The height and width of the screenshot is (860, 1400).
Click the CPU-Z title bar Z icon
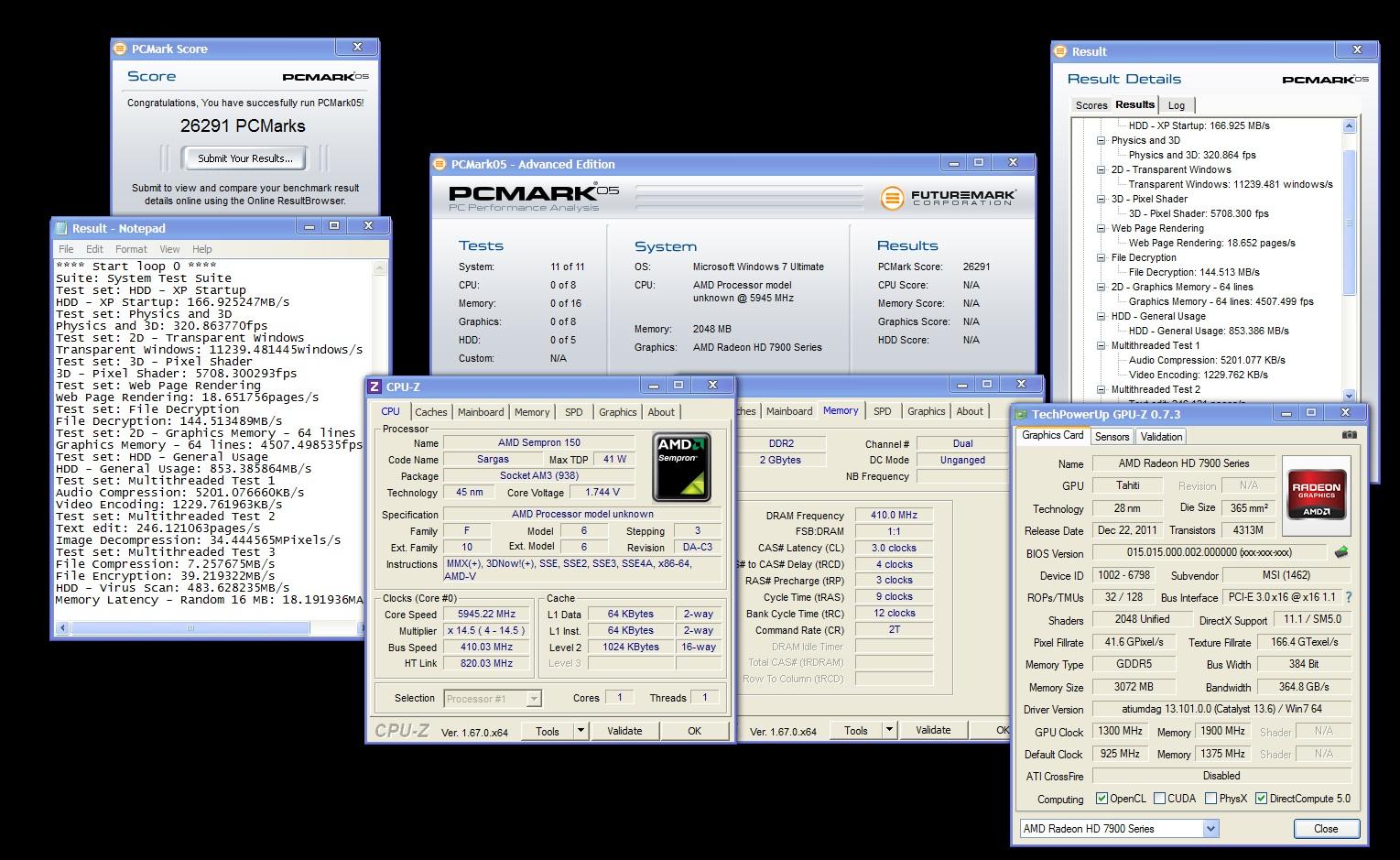[x=374, y=386]
